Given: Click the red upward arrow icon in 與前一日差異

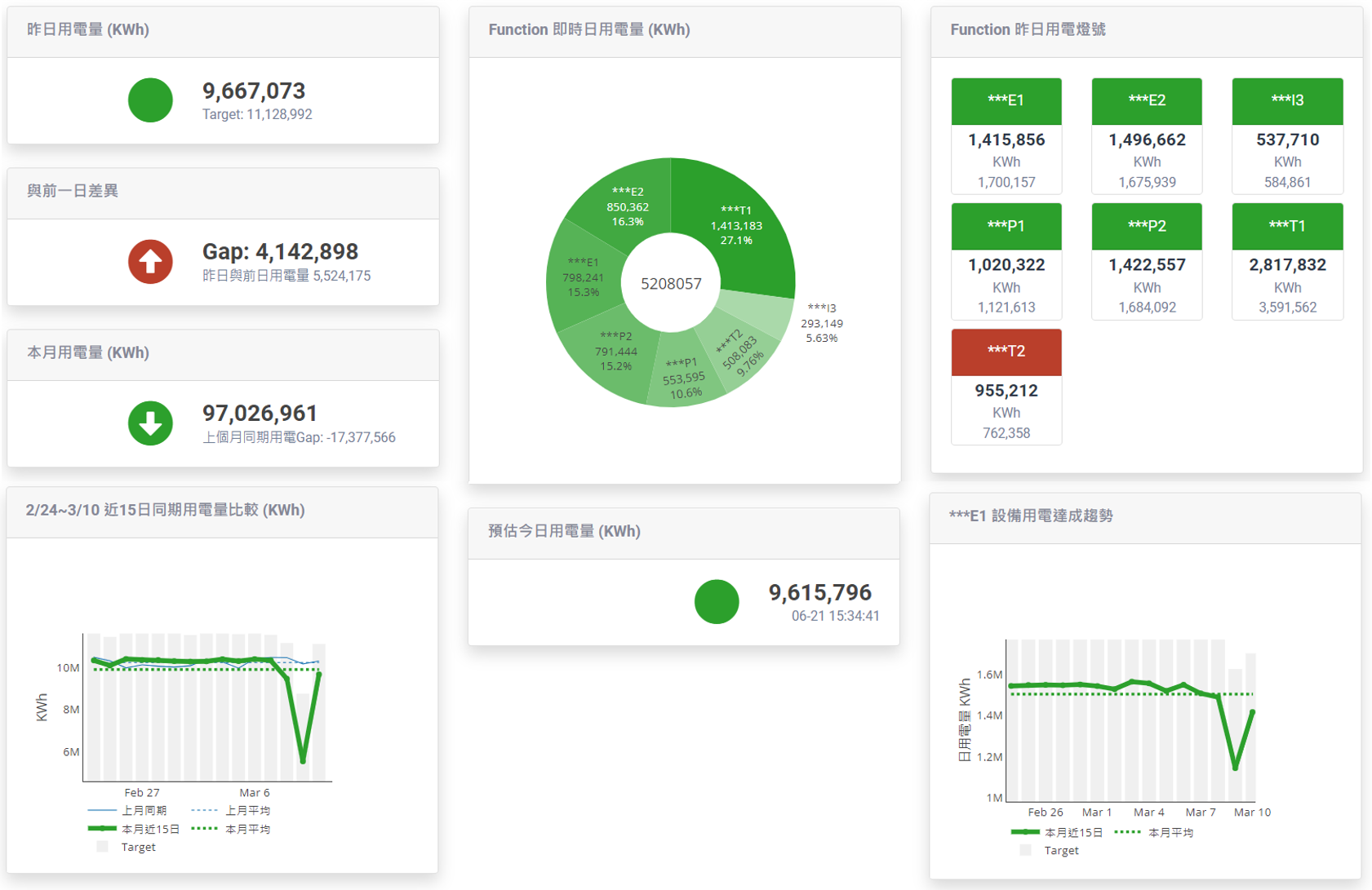Looking at the screenshot, I should [150, 262].
